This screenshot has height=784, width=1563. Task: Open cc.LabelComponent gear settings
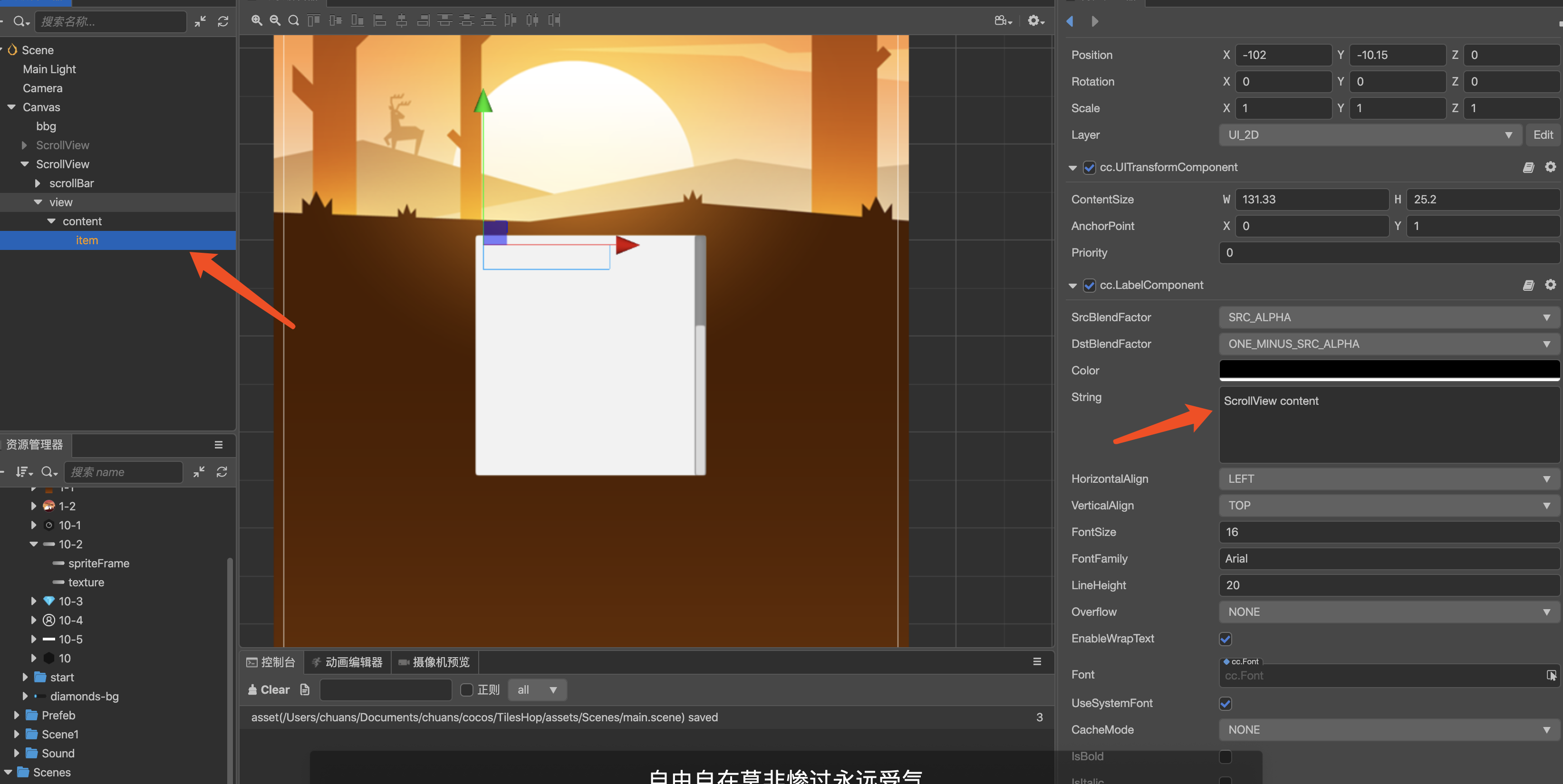[1550, 284]
